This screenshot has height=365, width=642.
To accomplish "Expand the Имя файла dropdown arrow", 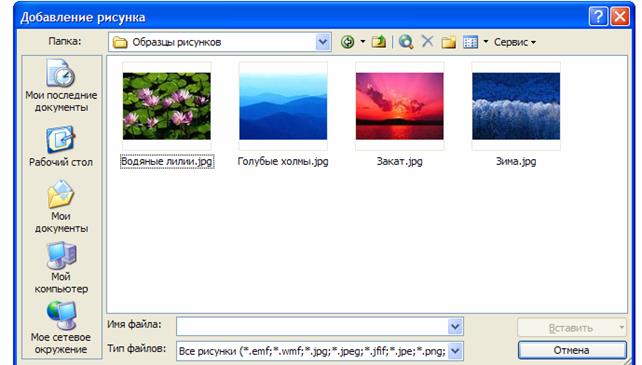I will [x=455, y=326].
